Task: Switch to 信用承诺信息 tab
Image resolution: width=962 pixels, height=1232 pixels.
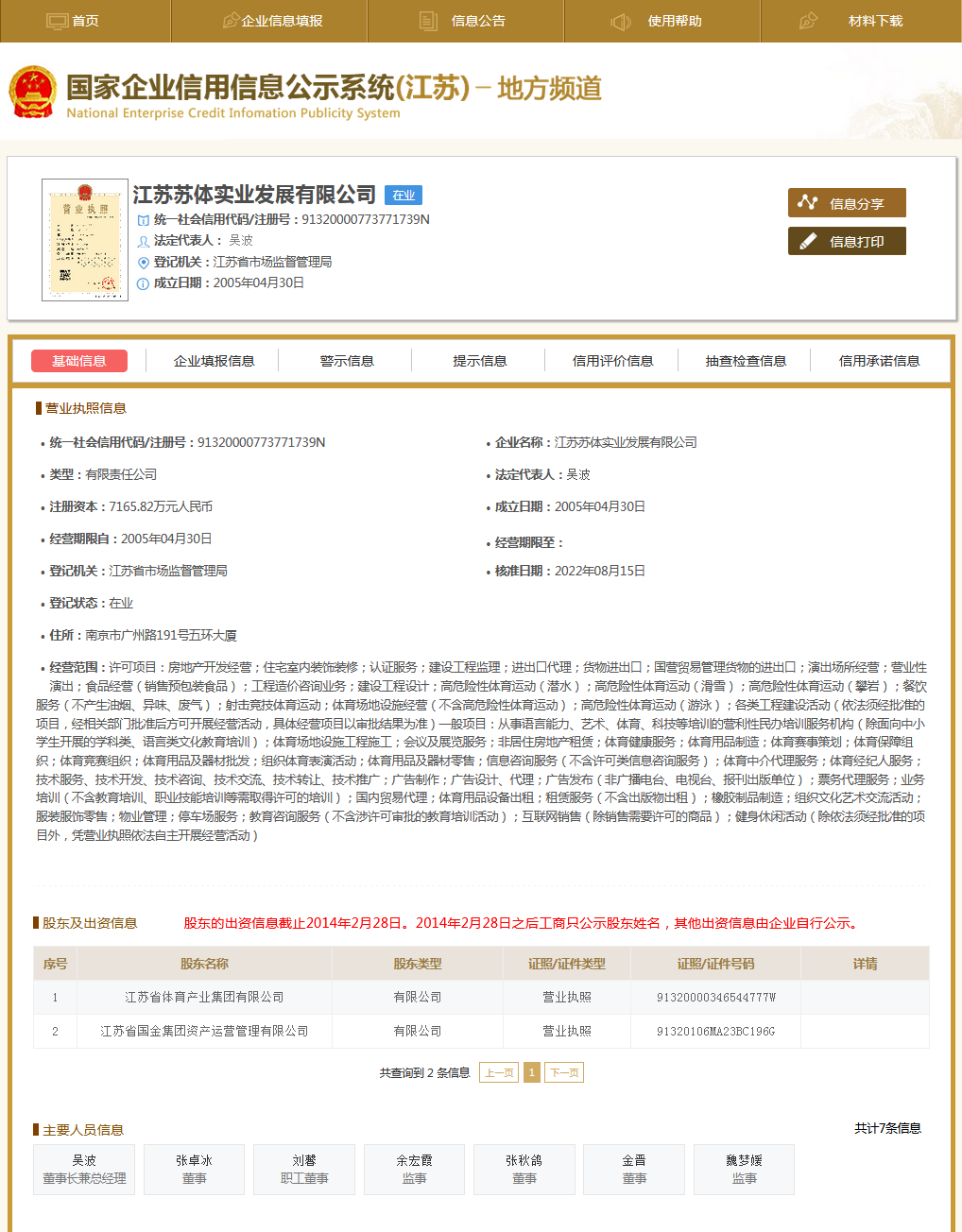Action: click(x=880, y=361)
